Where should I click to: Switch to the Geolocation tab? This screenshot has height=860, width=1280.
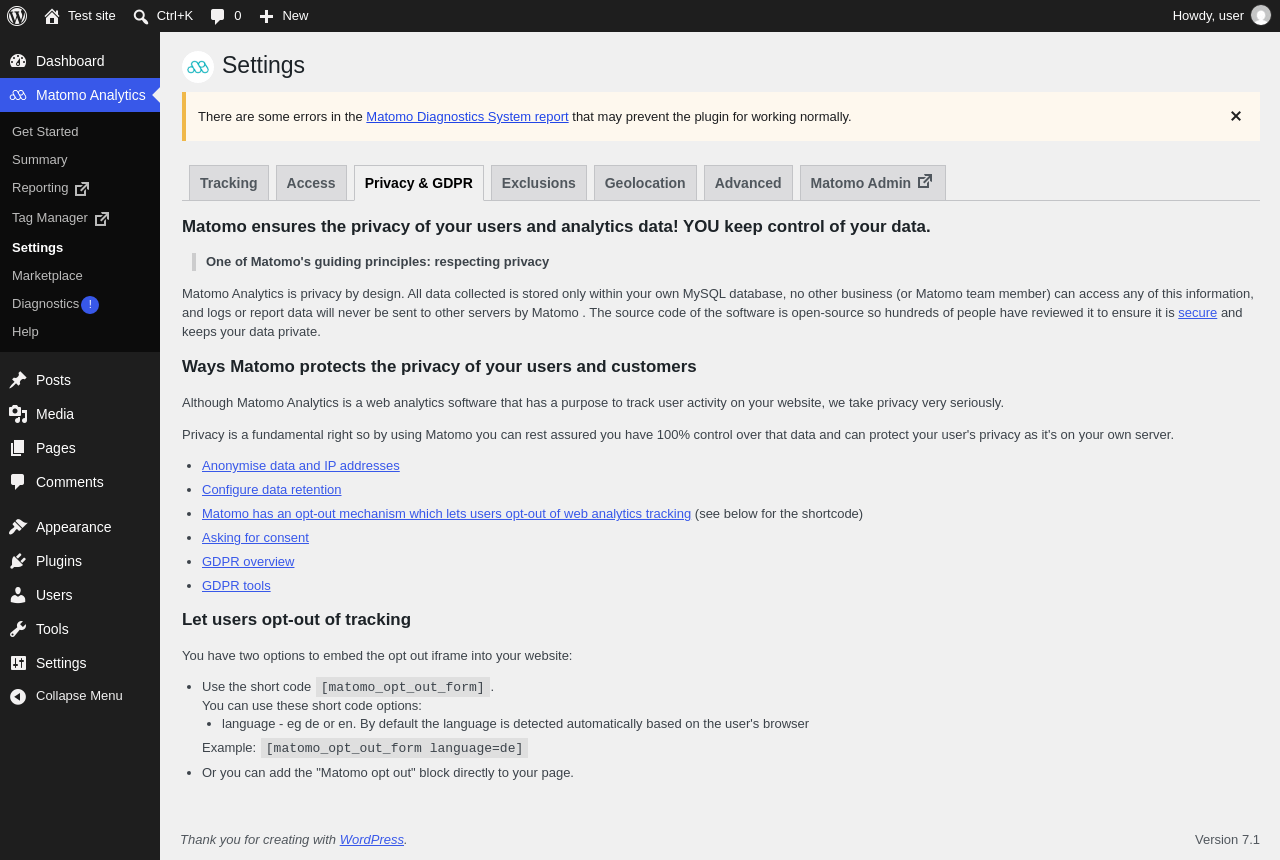pyautogui.click(x=645, y=183)
